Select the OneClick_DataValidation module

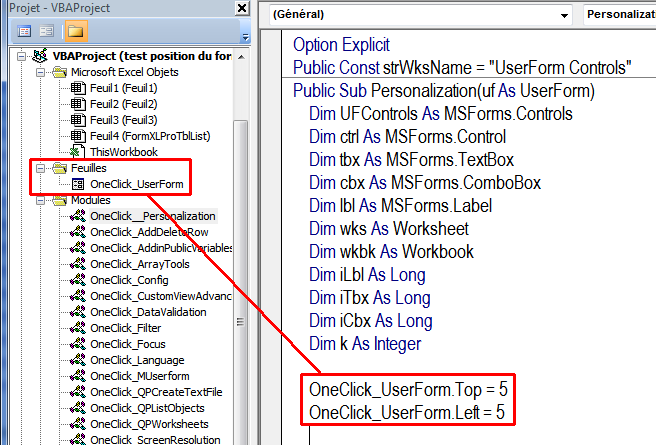point(148,312)
